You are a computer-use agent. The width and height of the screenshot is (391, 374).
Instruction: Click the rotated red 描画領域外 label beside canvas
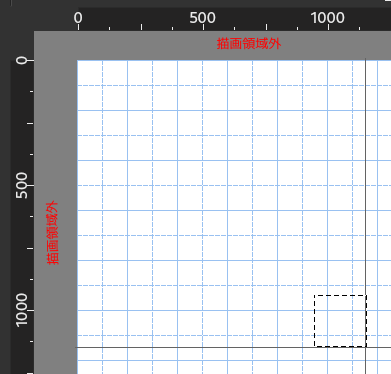(x=52, y=233)
